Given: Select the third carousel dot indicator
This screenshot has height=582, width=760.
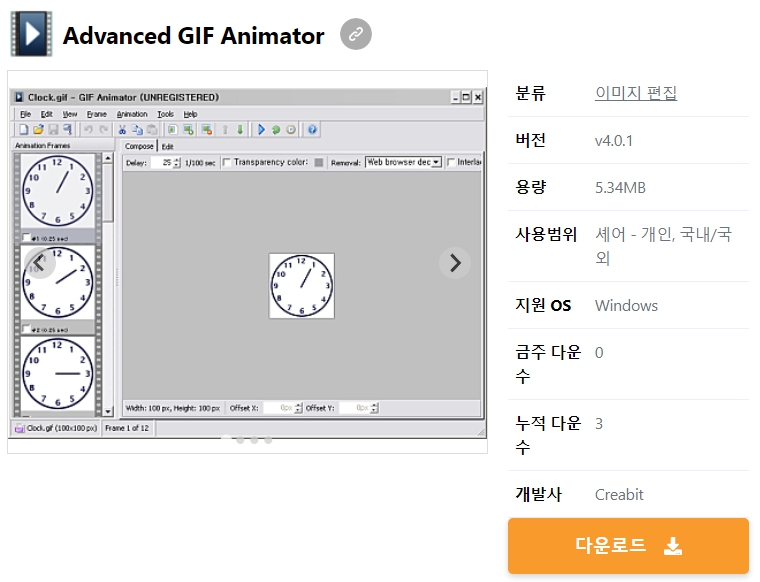Looking at the screenshot, I should coord(254,440).
